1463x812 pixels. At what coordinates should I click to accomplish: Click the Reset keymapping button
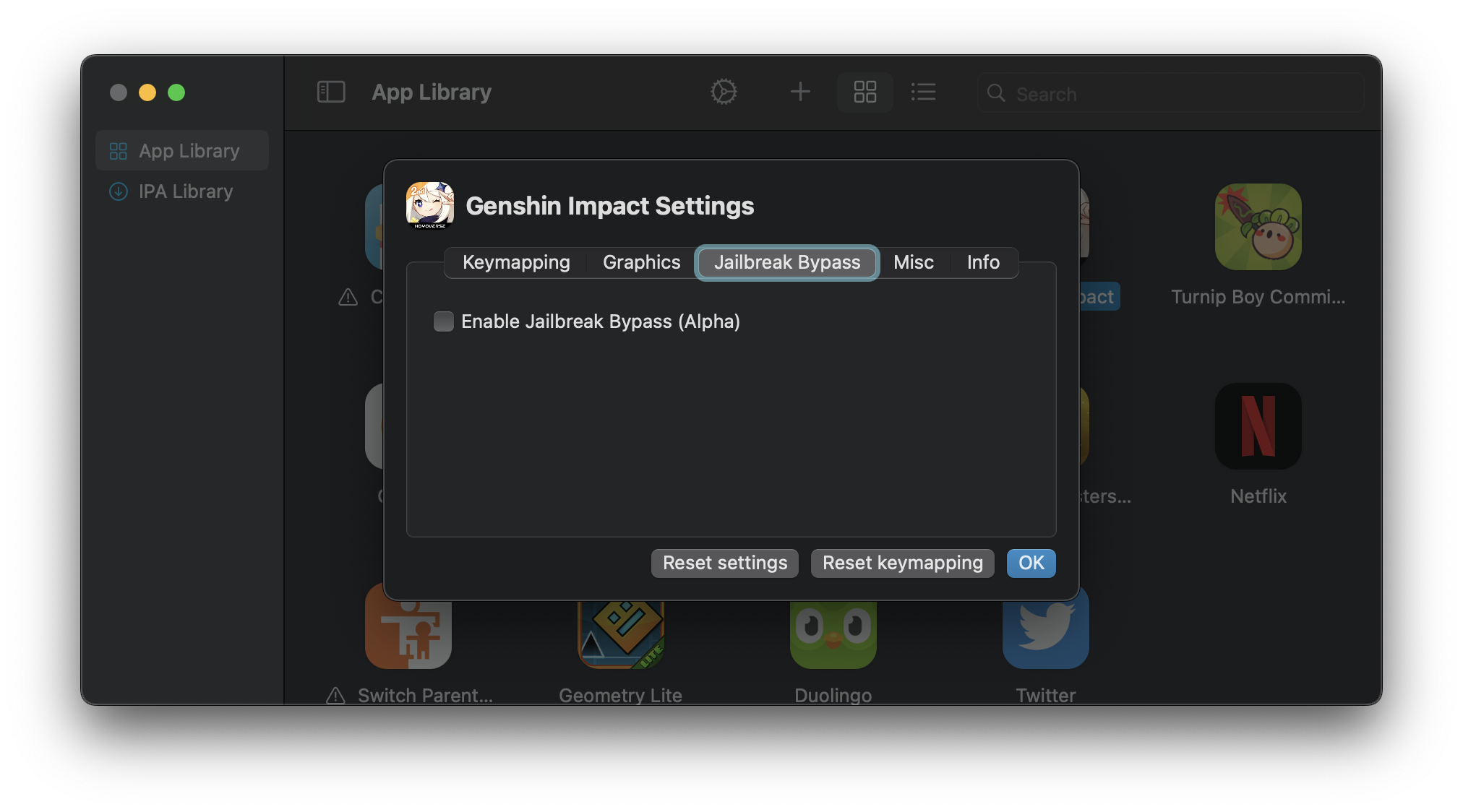(x=902, y=563)
